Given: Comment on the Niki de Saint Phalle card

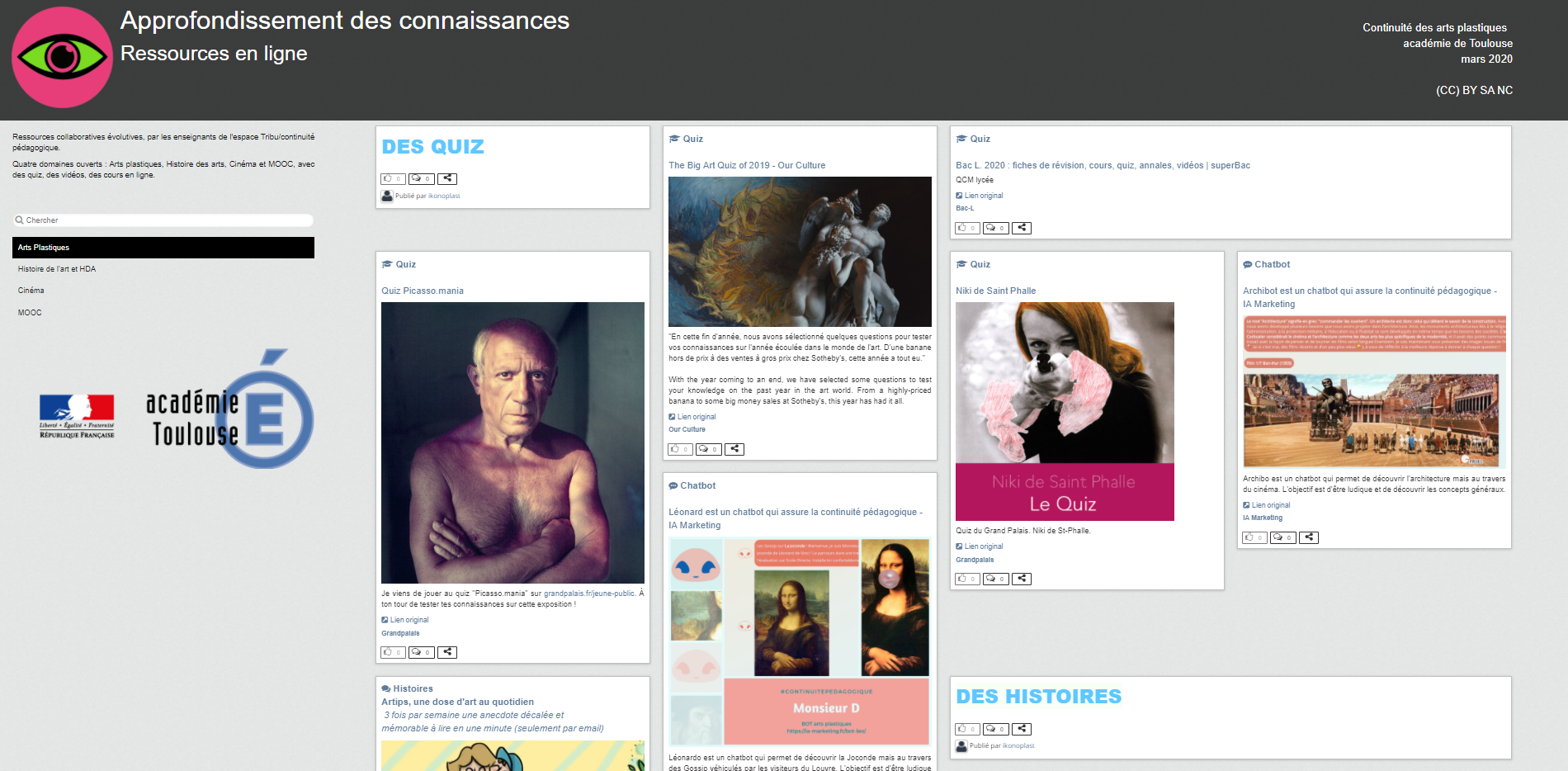Looking at the screenshot, I should pos(995,579).
